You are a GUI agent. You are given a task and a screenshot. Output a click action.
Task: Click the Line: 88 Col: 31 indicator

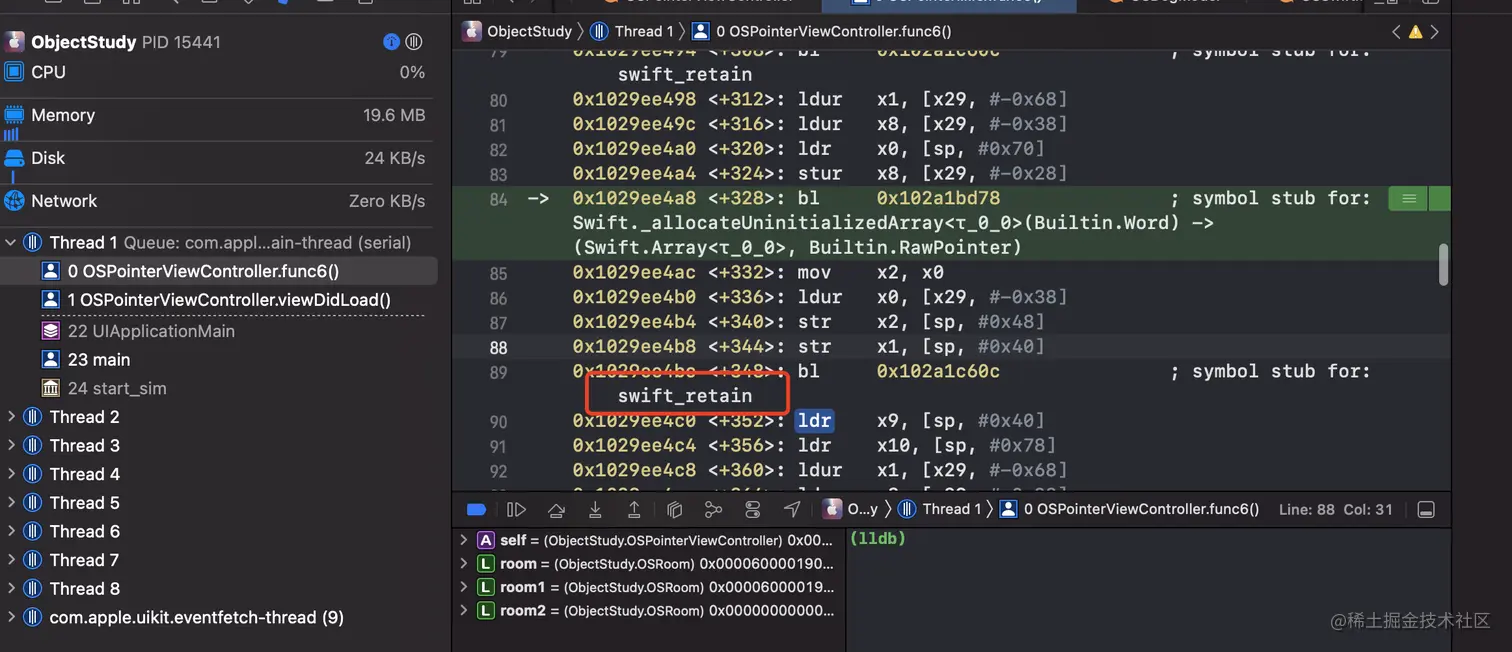pos(1335,509)
